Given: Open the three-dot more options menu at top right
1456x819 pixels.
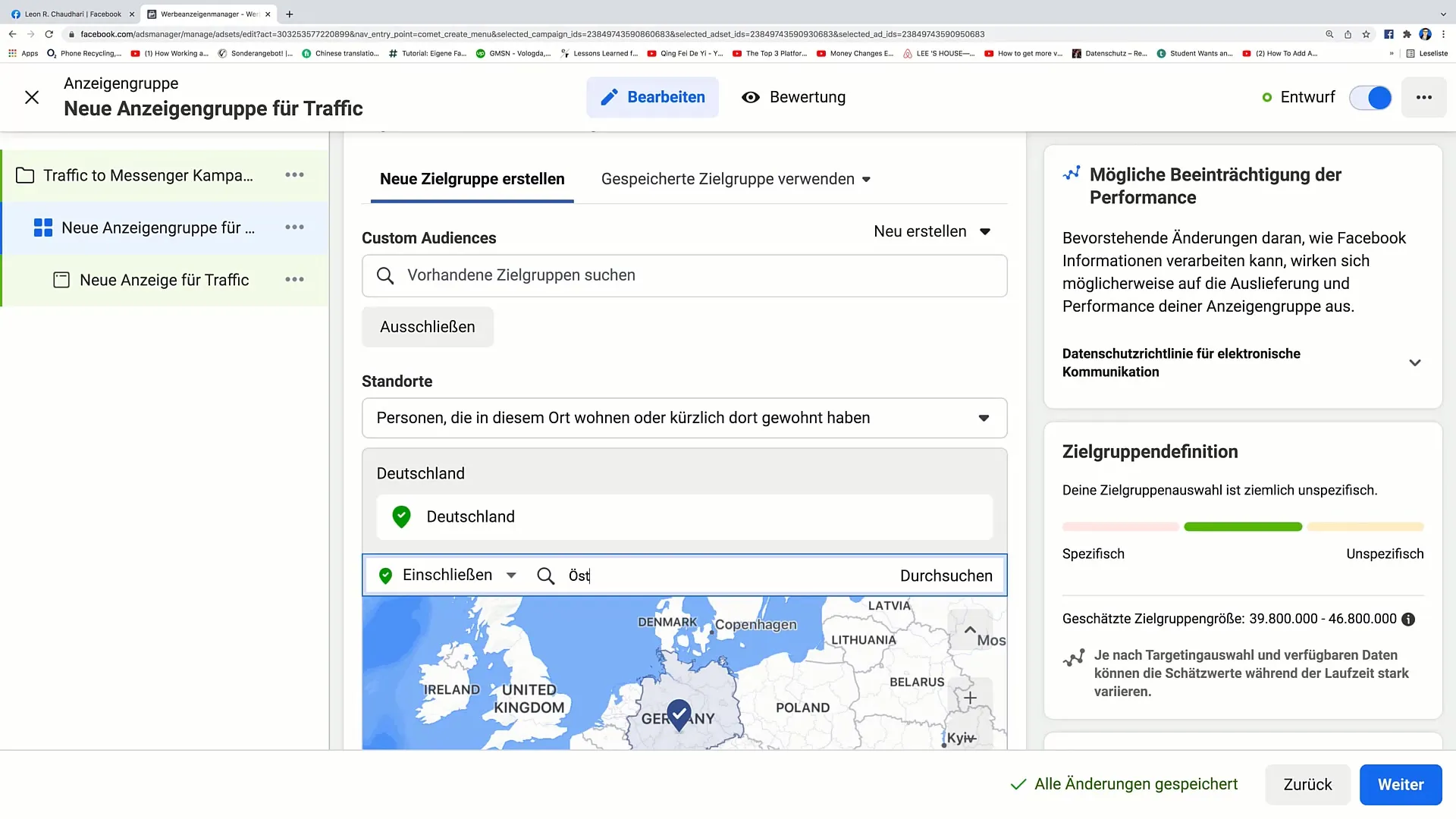Looking at the screenshot, I should pyautogui.click(x=1424, y=97).
